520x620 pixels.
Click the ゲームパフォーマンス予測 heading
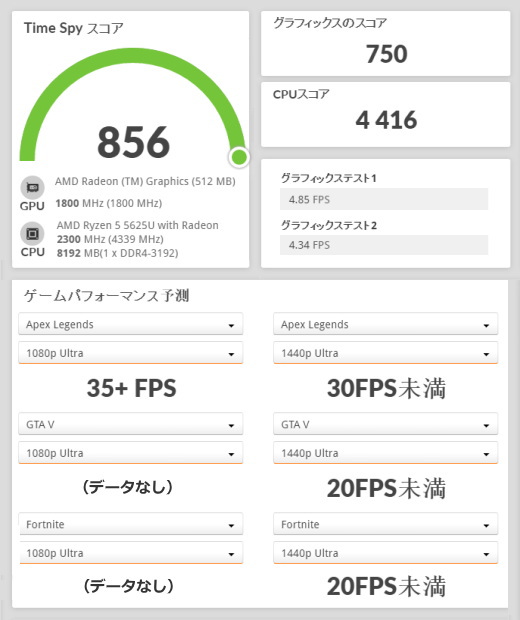(106, 296)
